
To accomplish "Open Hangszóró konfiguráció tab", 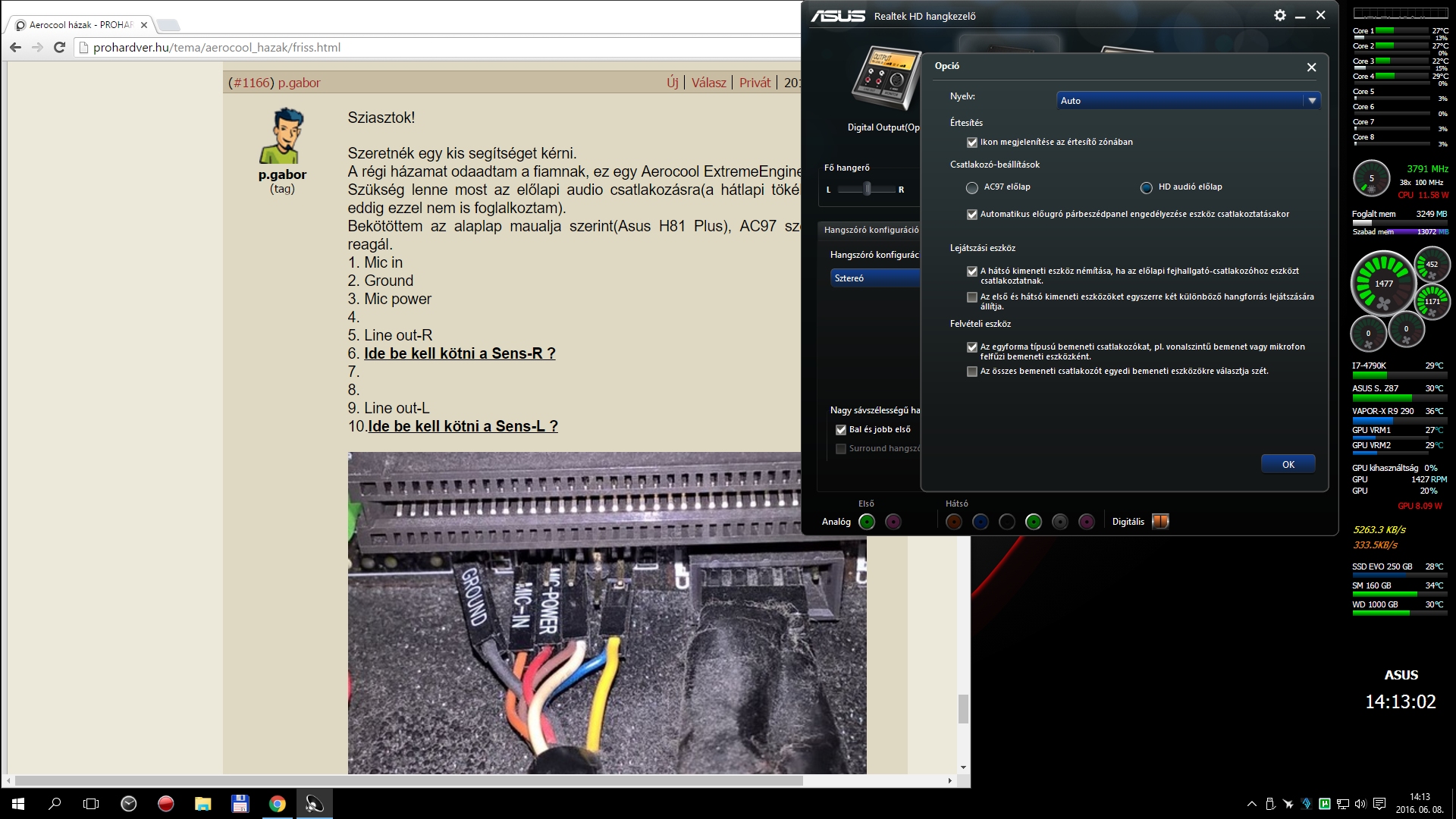I will pyautogui.click(x=871, y=230).
